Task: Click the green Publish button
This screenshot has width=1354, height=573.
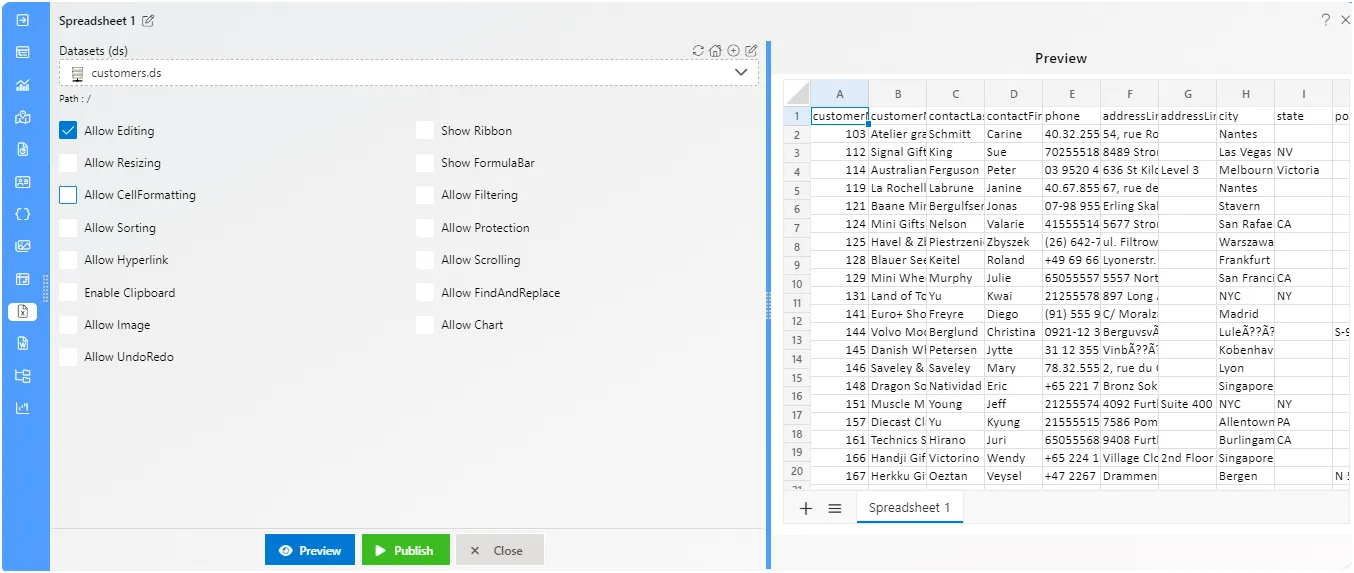Action: [405, 550]
